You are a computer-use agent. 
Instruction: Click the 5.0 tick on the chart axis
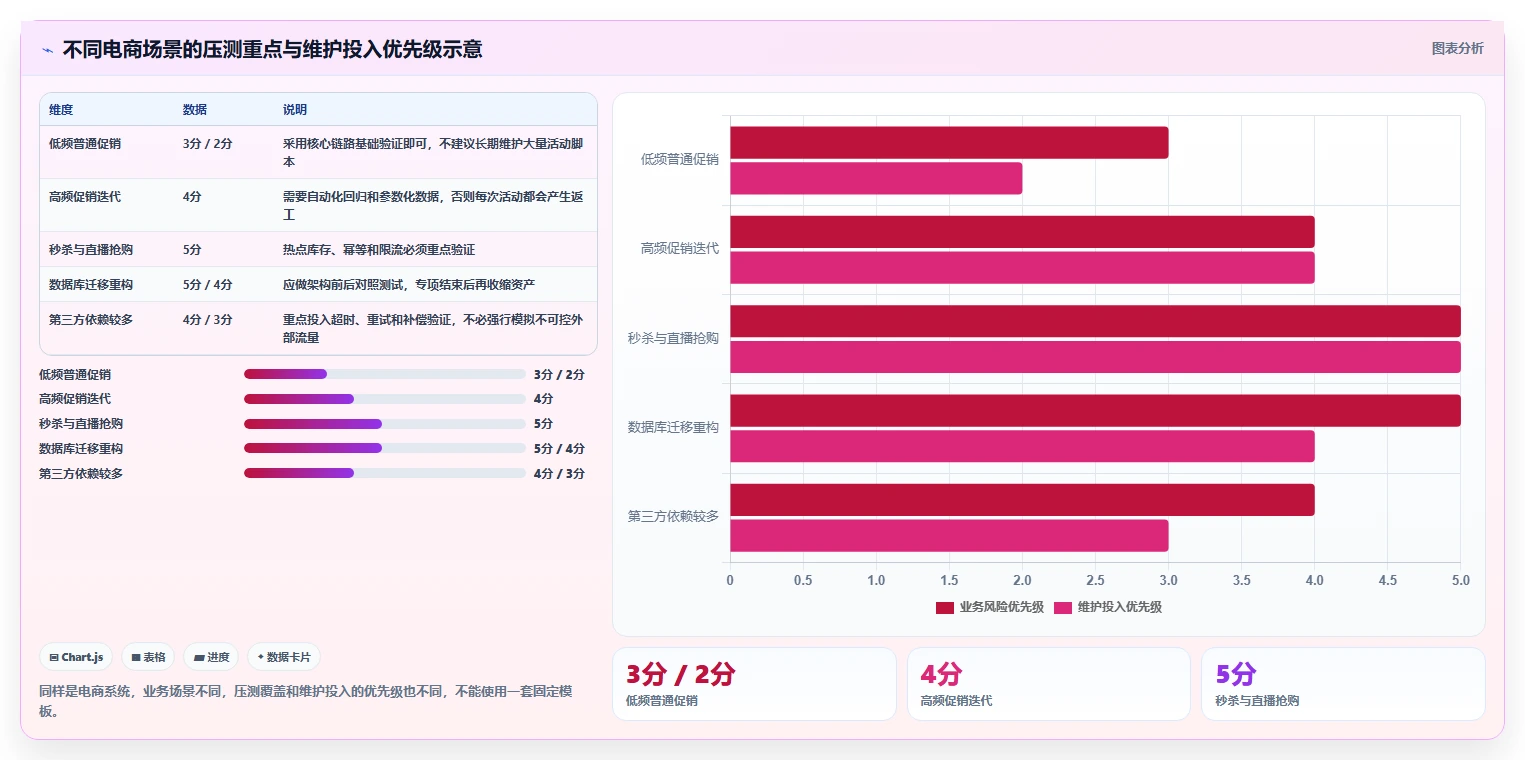[x=1460, y=580]
